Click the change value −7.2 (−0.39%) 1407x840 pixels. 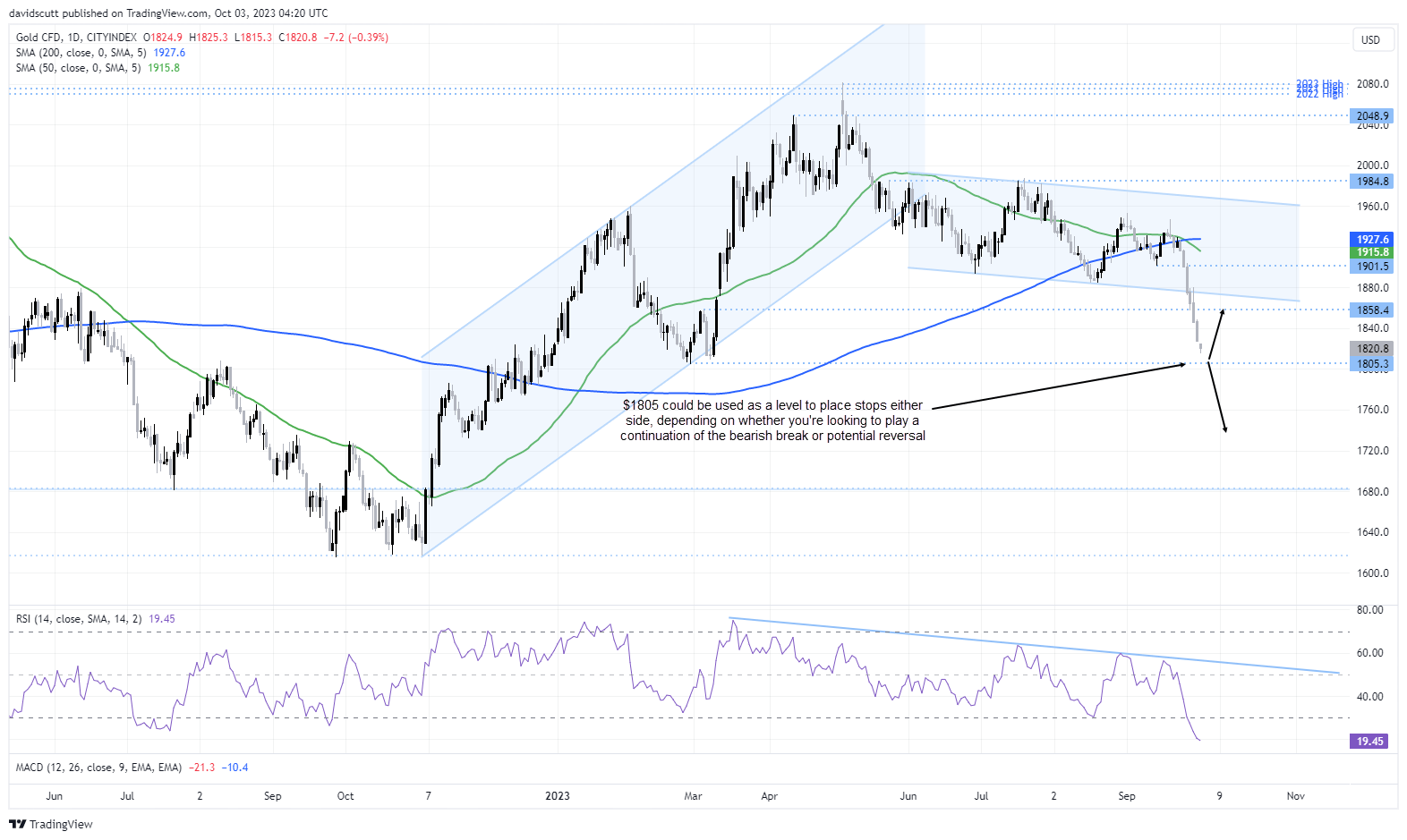356,38
